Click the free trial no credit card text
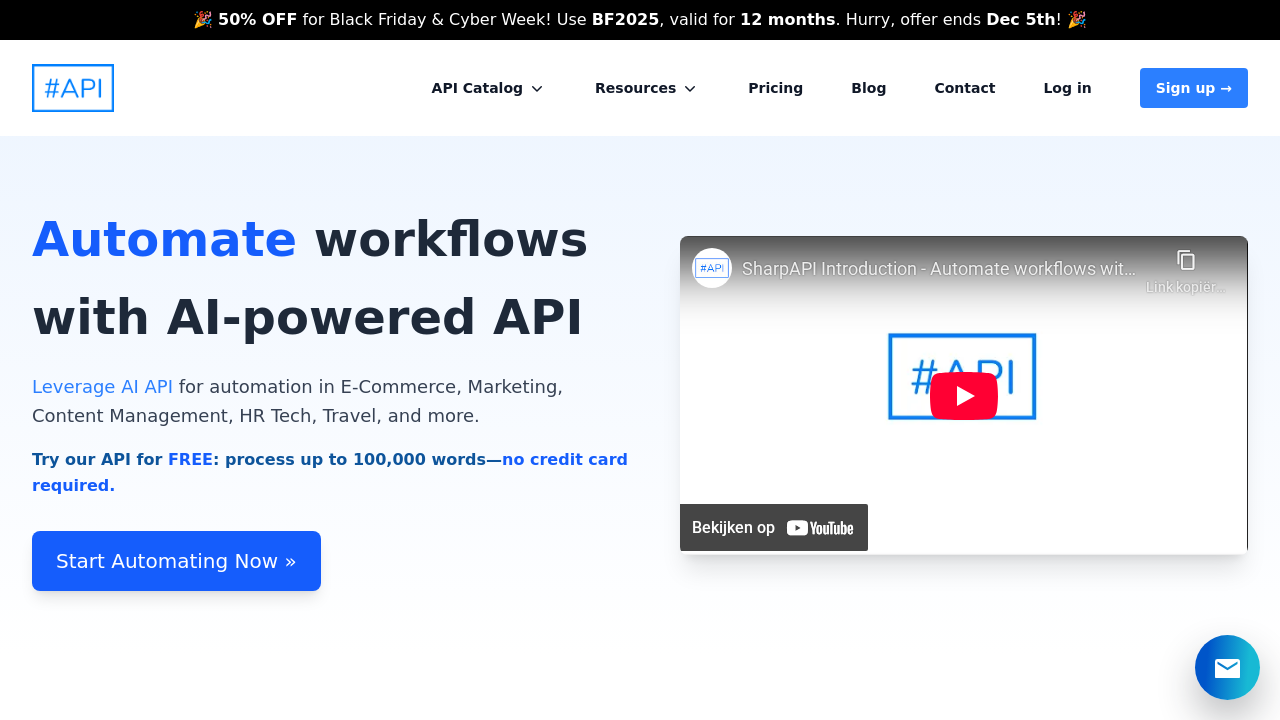1280x720 pixels. (x=330, y=472)
